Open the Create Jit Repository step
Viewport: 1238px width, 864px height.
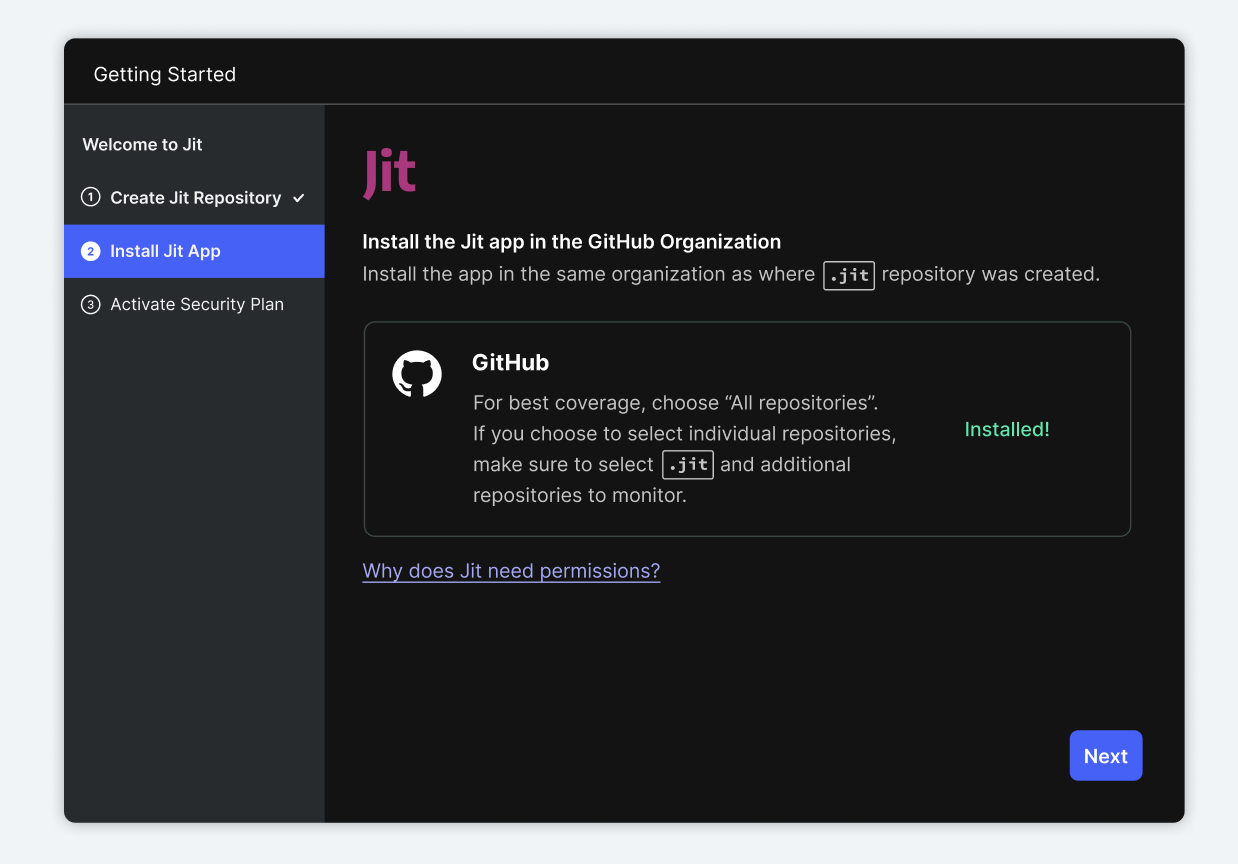click(194, 198)
